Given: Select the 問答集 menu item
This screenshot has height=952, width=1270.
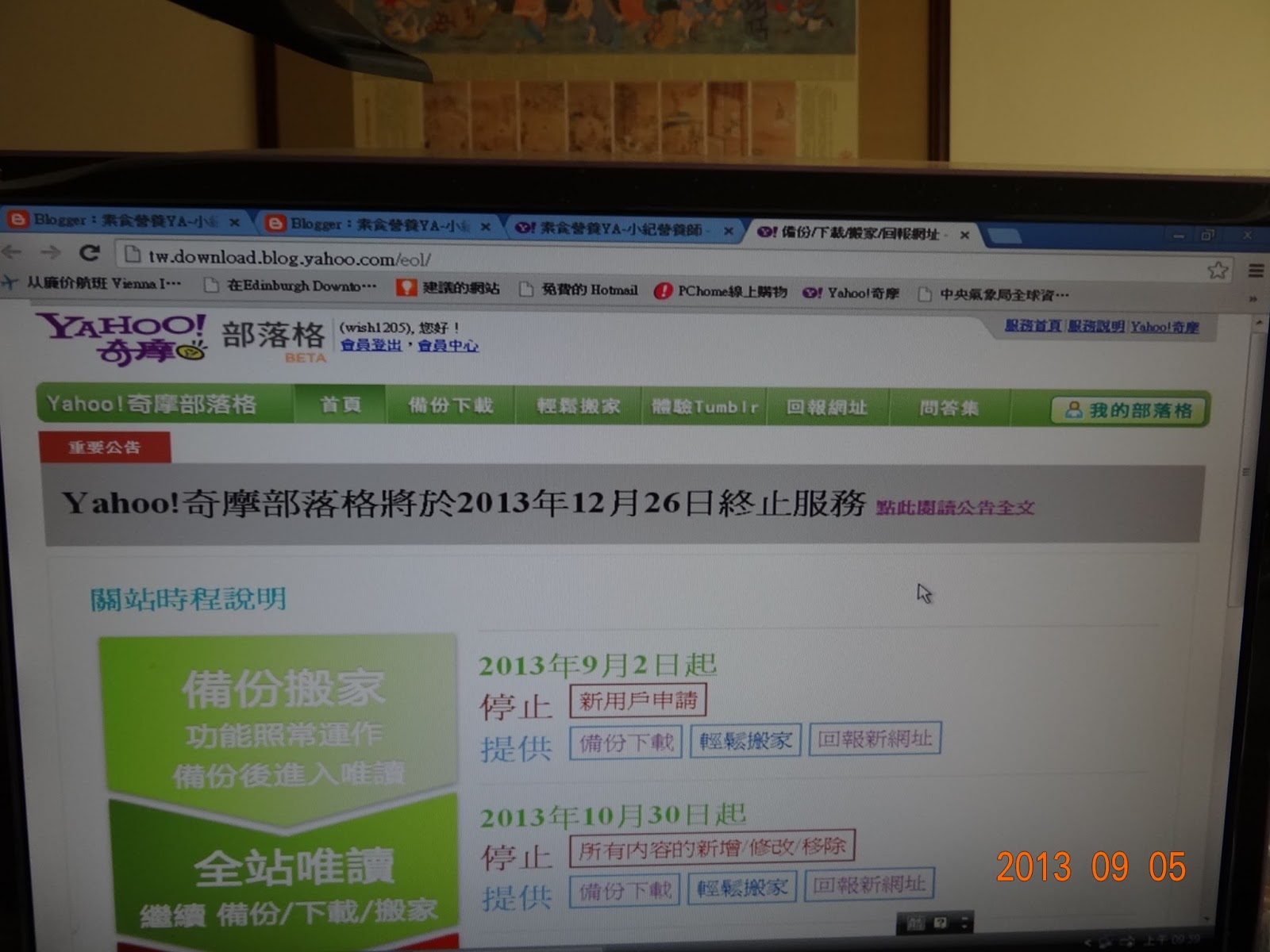Looking at the screenshot, I should (x=949, y=409).
